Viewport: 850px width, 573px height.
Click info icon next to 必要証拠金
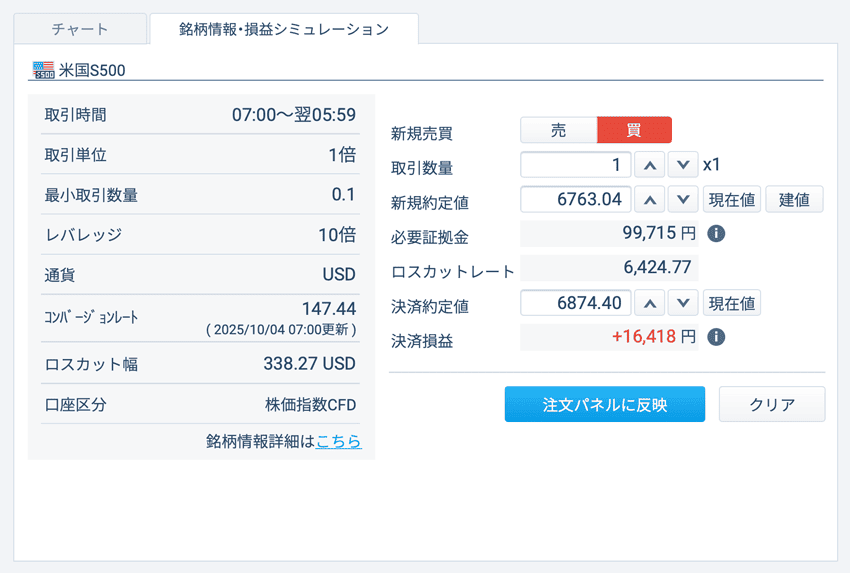click(x=716, y=234)
